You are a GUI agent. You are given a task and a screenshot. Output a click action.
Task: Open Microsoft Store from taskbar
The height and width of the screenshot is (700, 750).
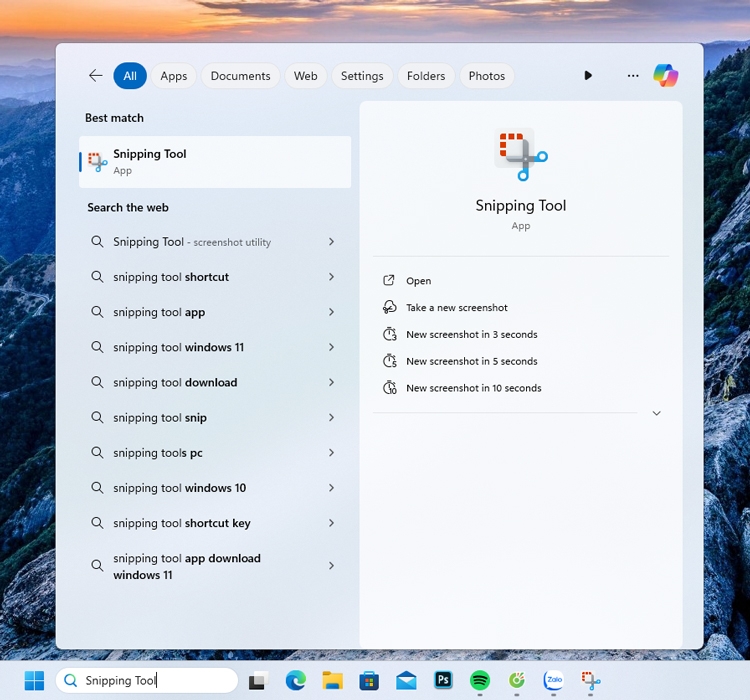pyautogui.click(x=369, y=680)
